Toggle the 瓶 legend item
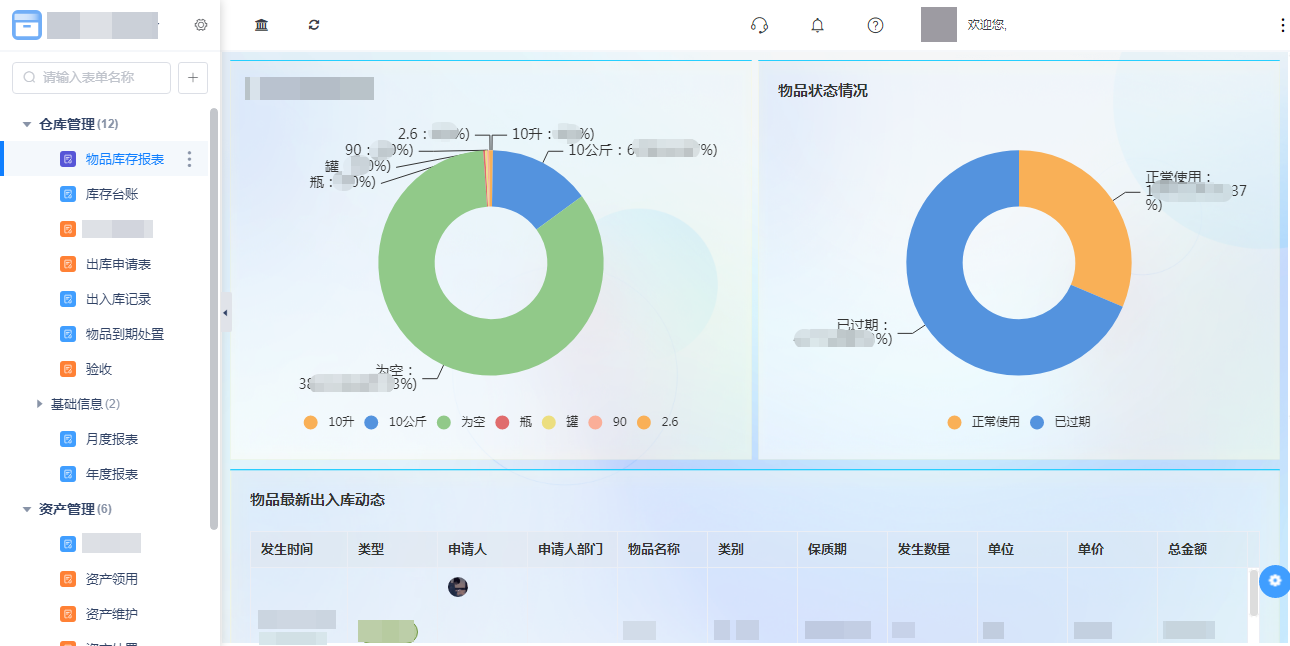Image resolution: width=1290 pixels, height=646 pixels. tap(514, 422)
